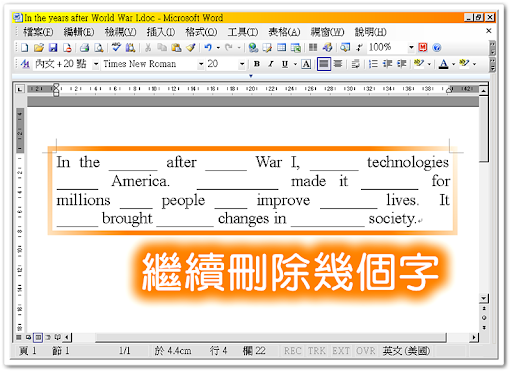Open the 插入 (Insert) menu
512x373 pixels.
coord(161,32)
